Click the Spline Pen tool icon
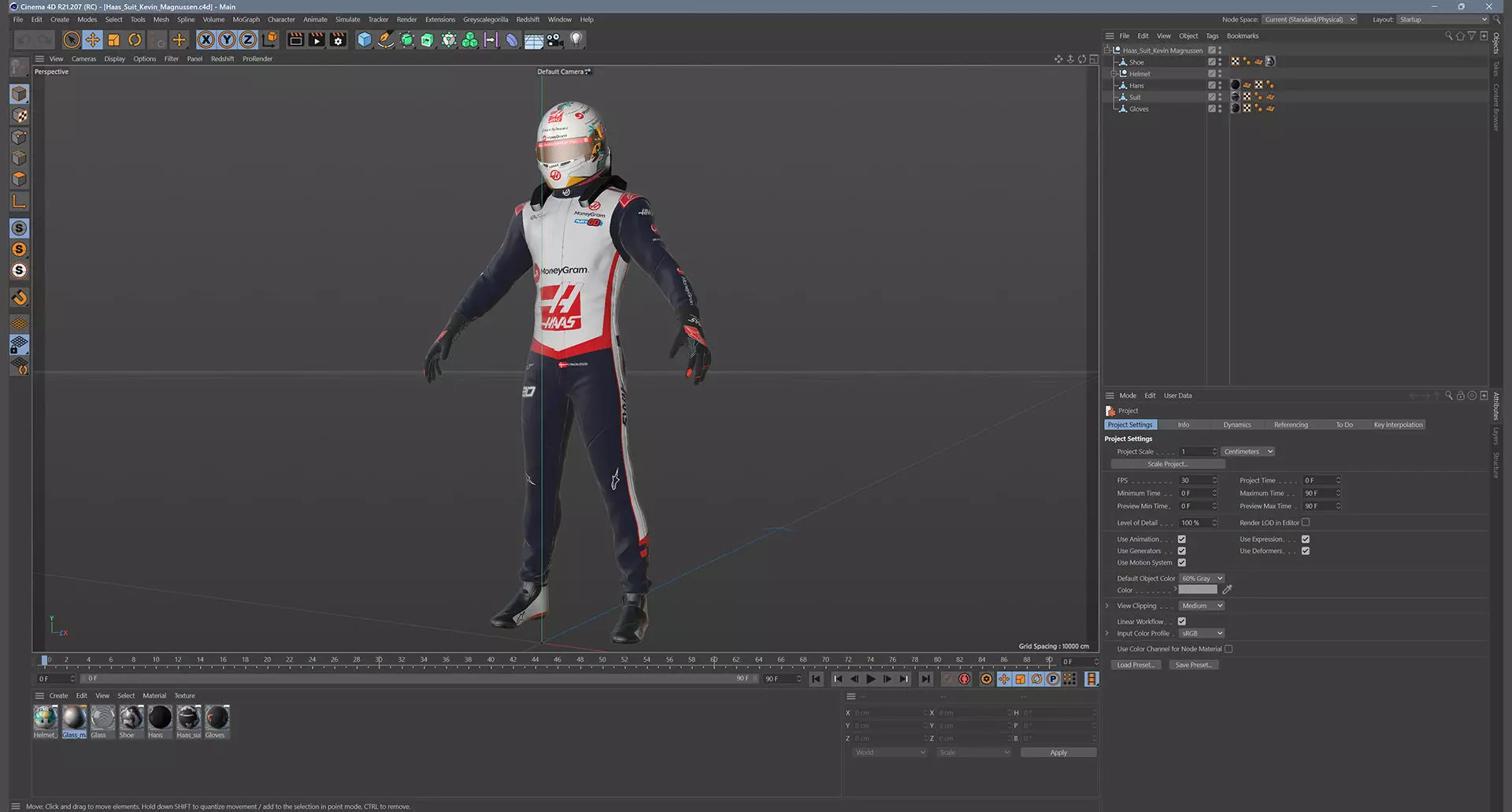1512x812 pixels. click(385, 39)
